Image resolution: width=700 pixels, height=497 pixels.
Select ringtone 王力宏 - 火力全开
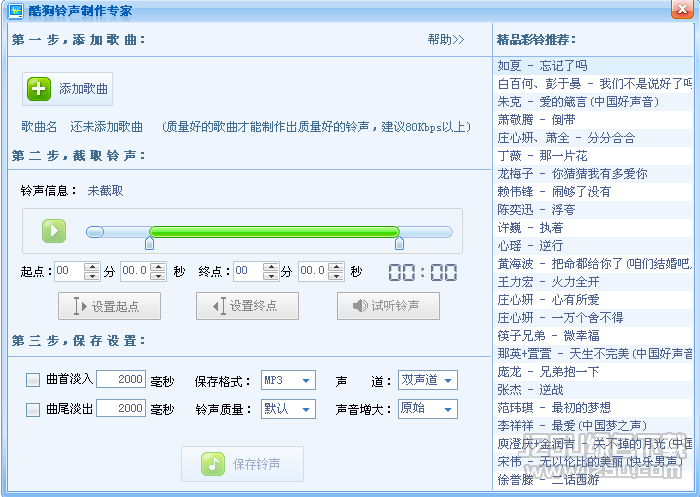[593, 282]
